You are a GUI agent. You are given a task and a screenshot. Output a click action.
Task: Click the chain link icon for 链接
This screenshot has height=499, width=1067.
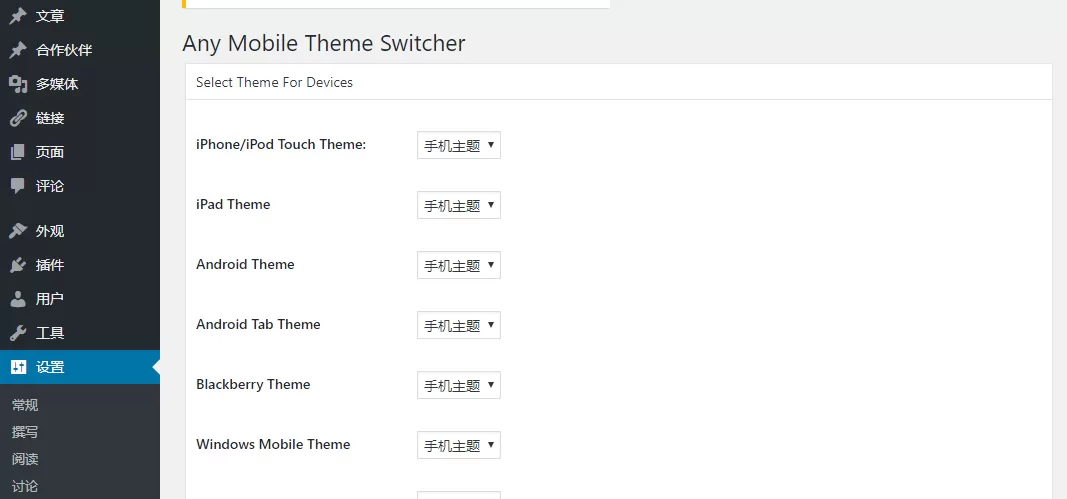(x=18, y=118)
